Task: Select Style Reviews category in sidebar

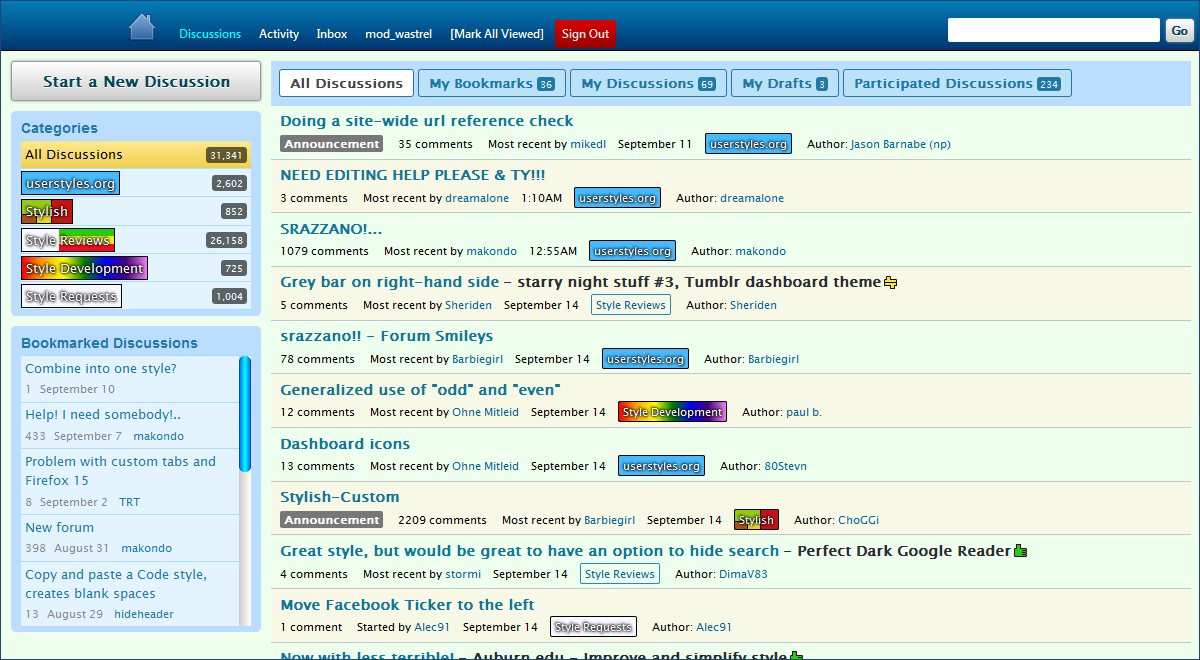Action: pyautogui.click(x=68, y=240)
